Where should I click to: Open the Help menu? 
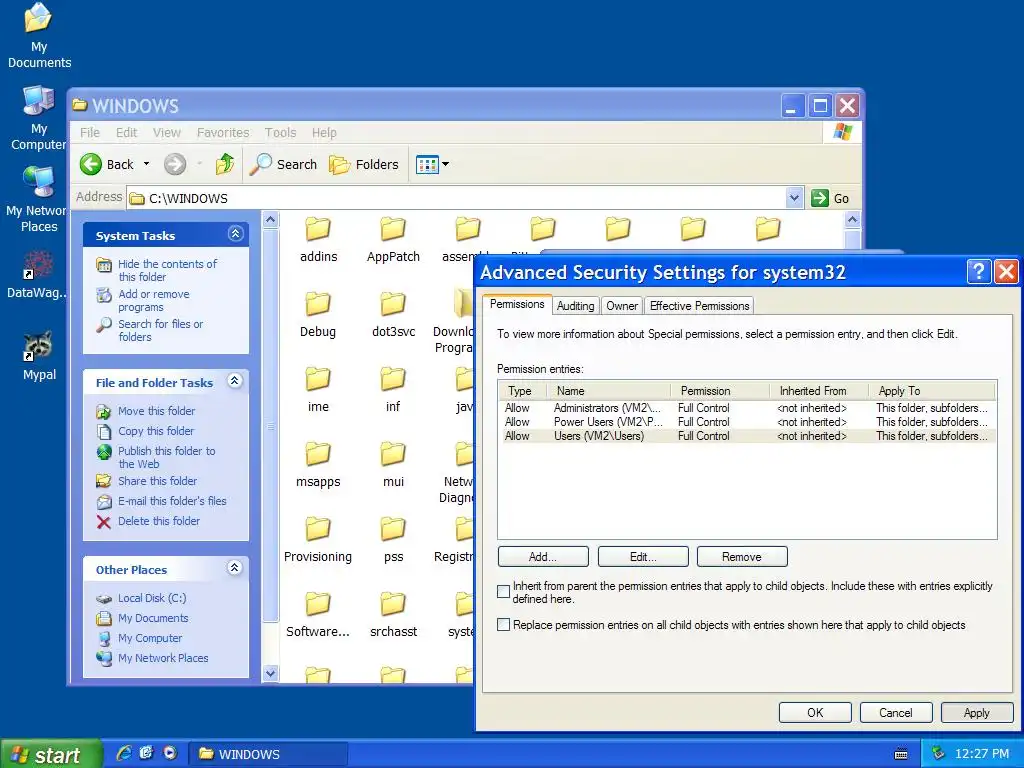(324, 133)
